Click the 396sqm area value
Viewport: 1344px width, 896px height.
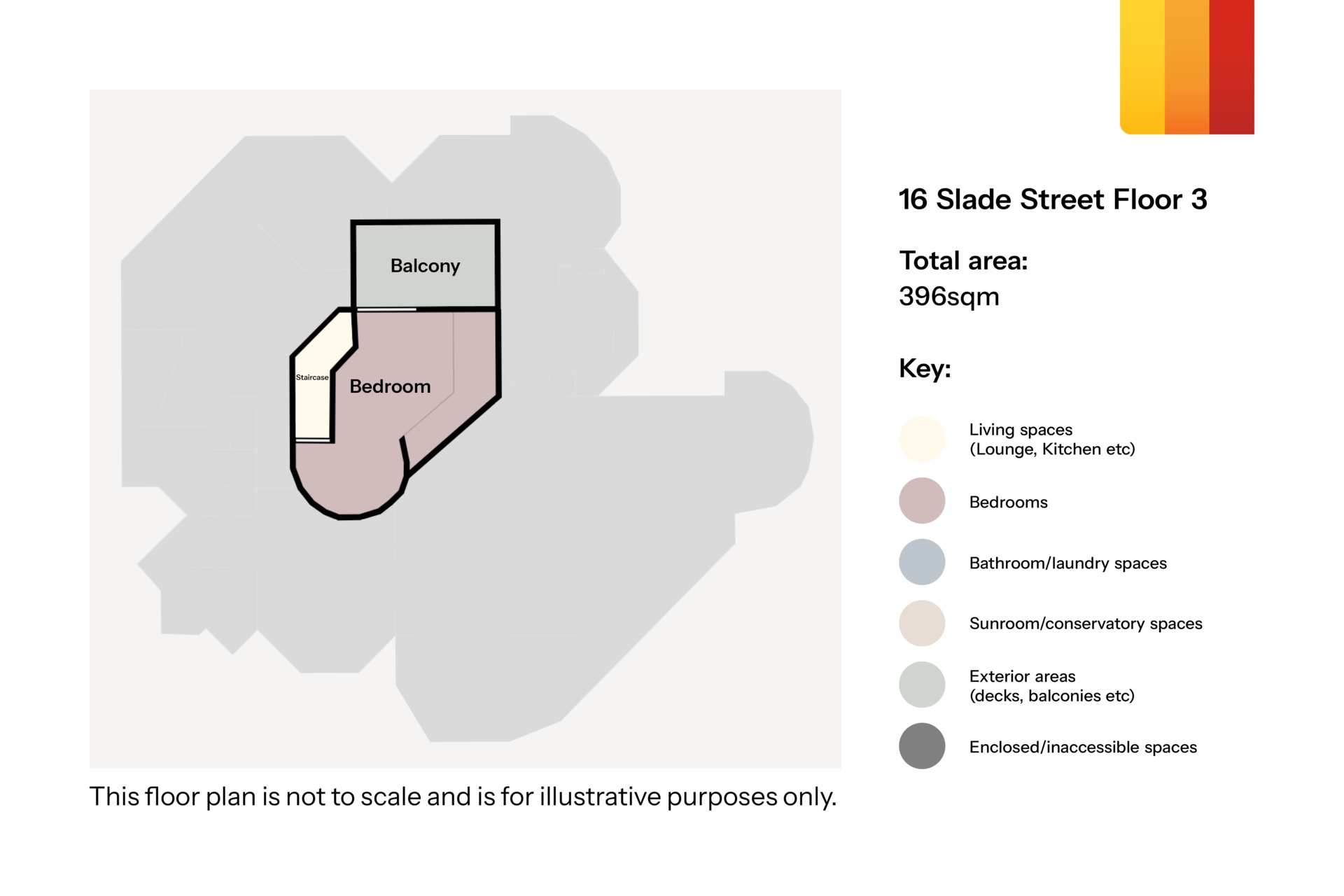(x=949, y=297)
